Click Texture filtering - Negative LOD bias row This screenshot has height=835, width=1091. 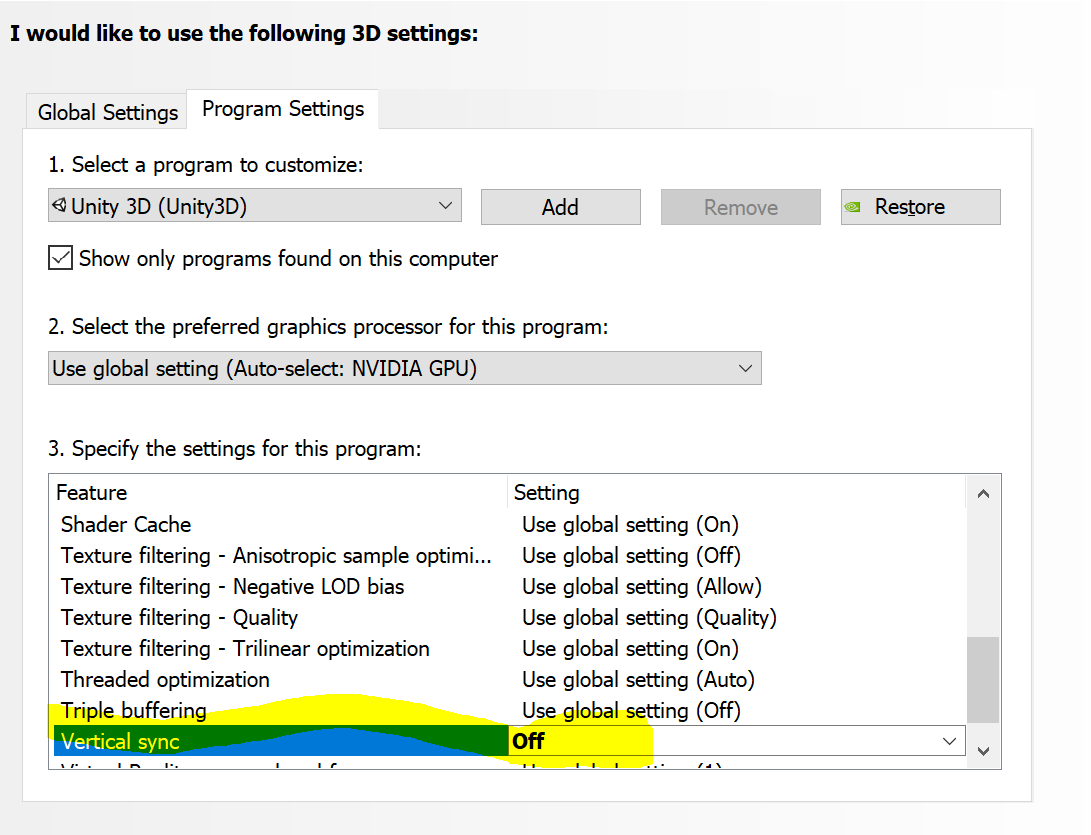(x=232, y=586)
